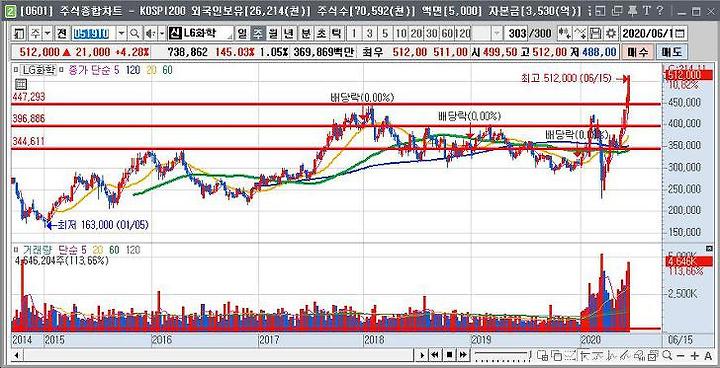
Task: Click the magnifier stock search icon
Action: [134, 34]
